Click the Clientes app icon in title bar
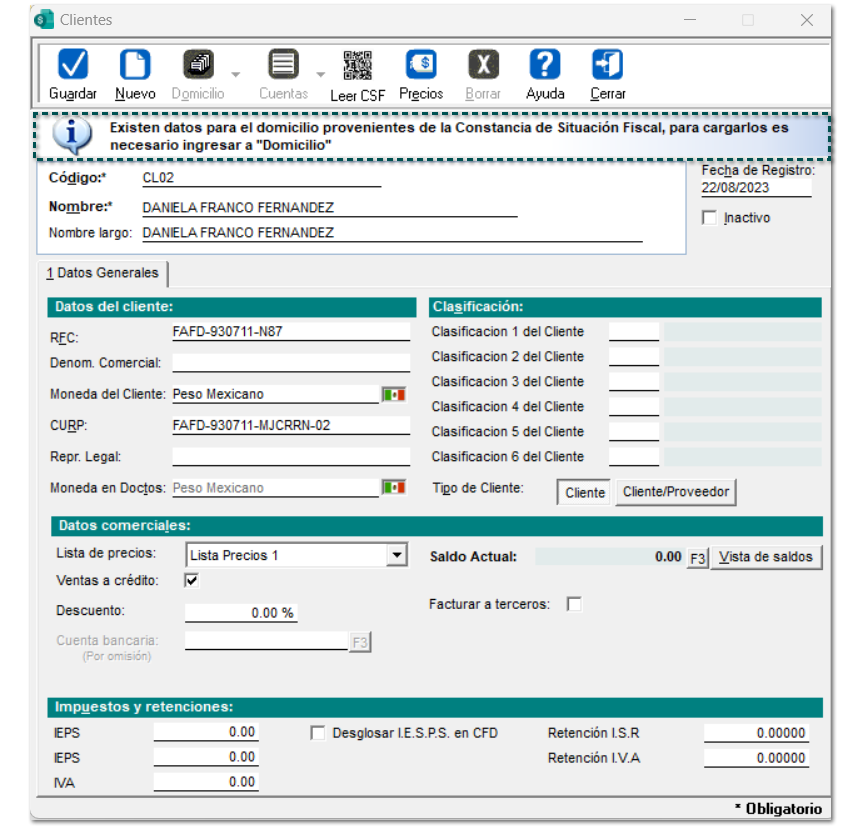This screenshot has height=829, width=842. click(x=44, y=20)
